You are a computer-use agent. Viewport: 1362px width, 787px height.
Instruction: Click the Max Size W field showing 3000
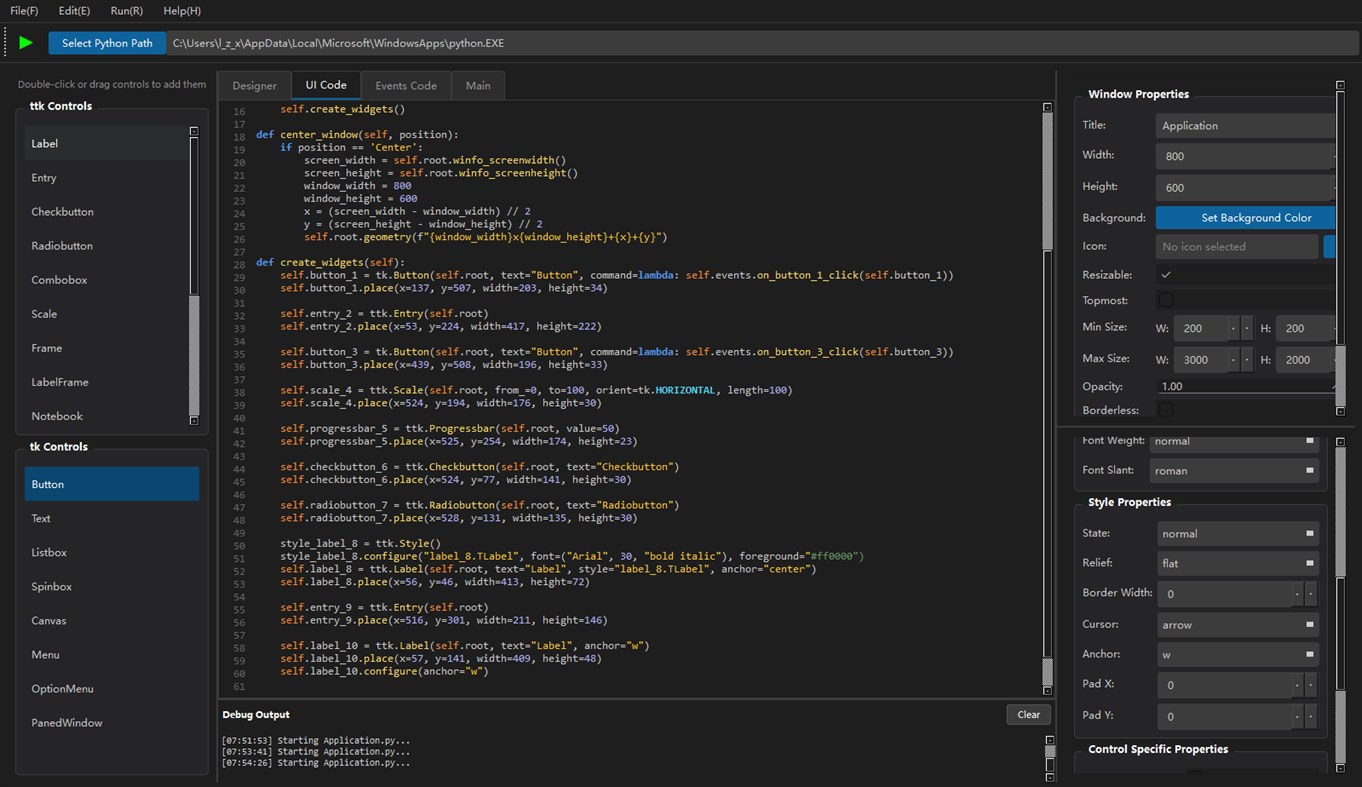click(x=1201, y=360)
